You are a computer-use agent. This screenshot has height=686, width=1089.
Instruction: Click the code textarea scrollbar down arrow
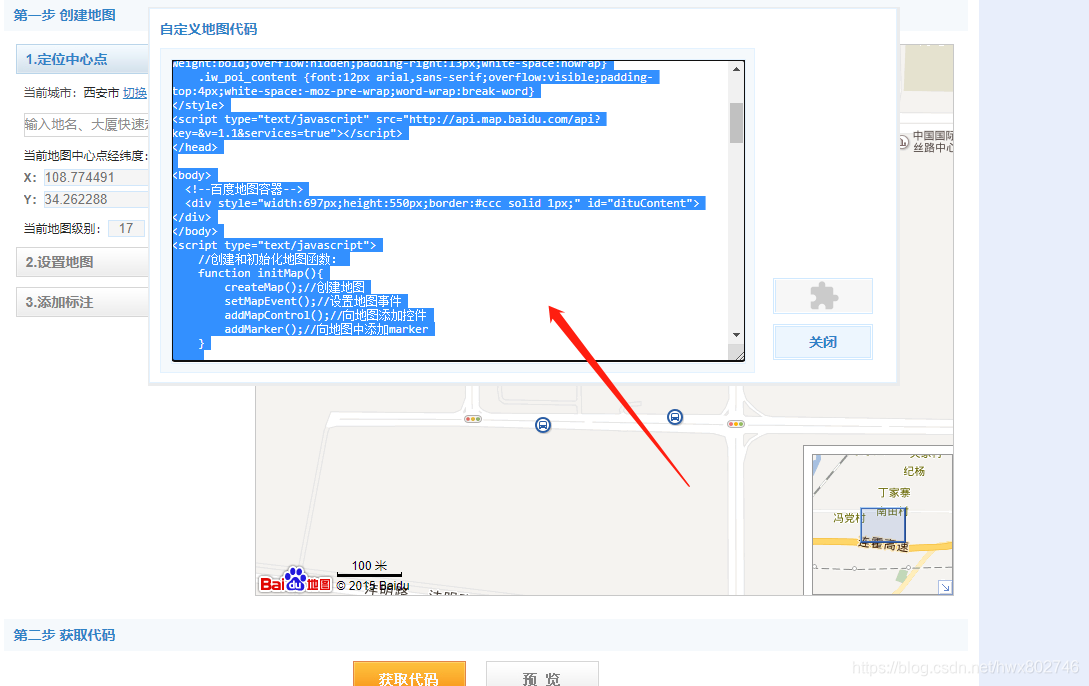click(736, 335)
